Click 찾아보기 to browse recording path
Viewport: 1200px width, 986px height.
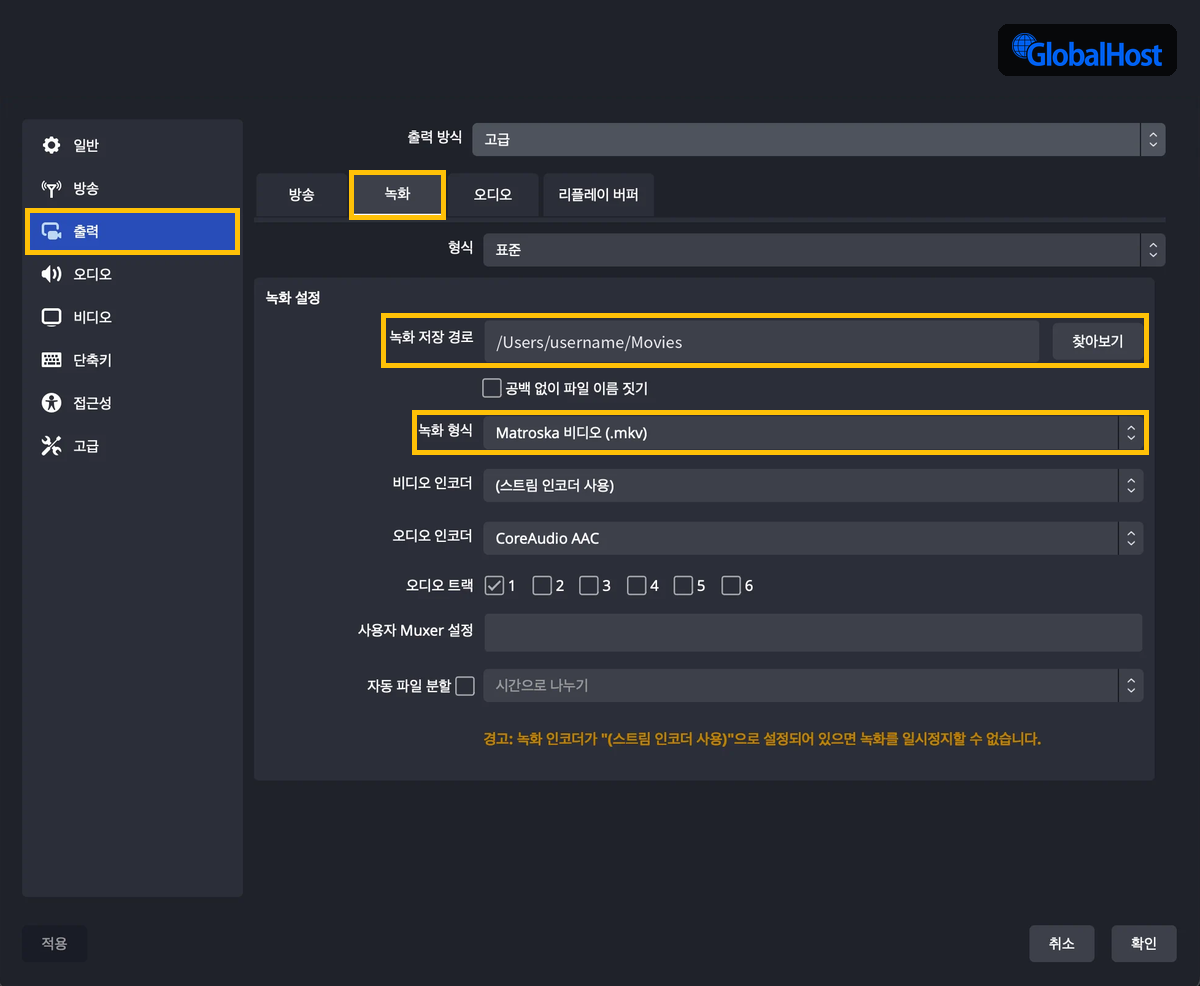coord(1097,341)
